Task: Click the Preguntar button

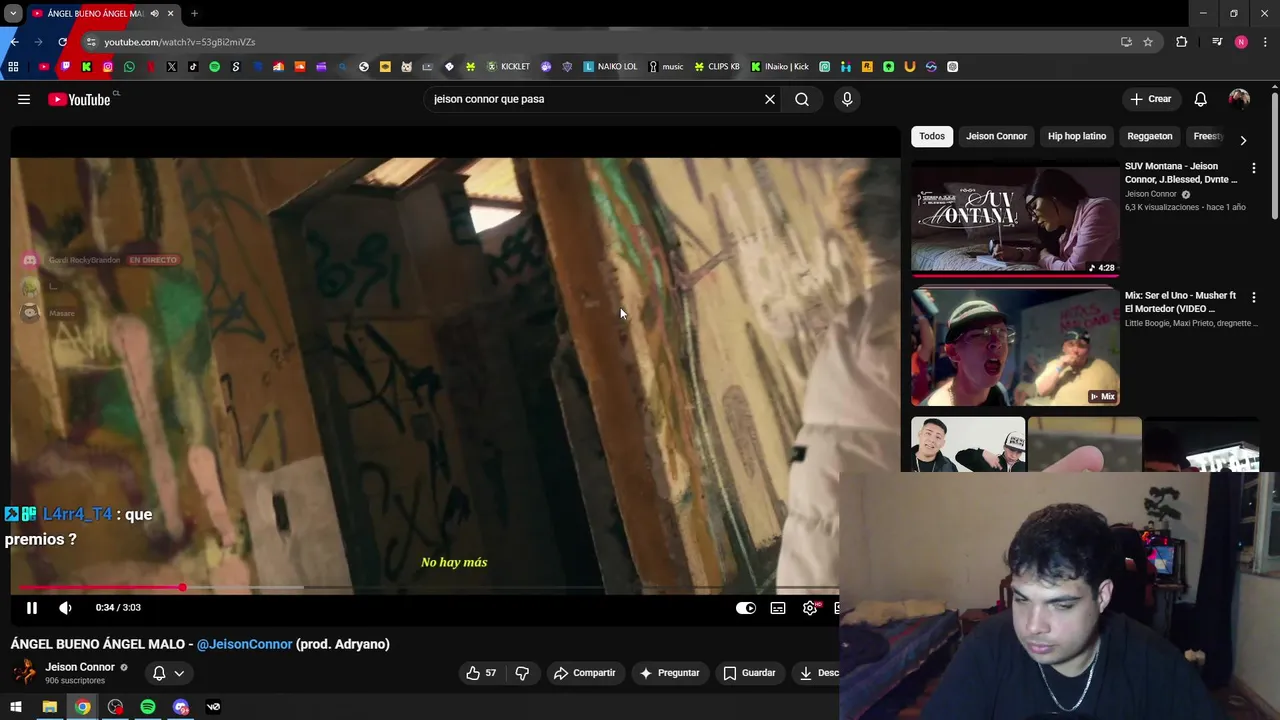Action: (670, 673)
